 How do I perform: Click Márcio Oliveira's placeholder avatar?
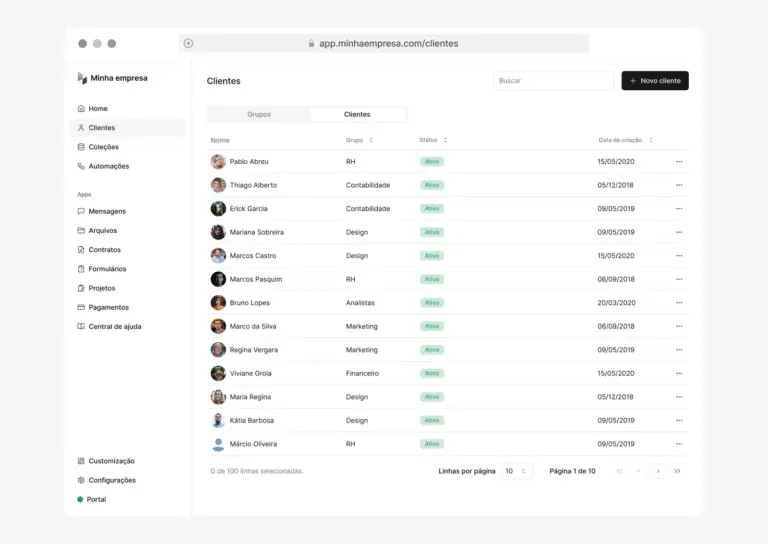click(x=218, y=444)
